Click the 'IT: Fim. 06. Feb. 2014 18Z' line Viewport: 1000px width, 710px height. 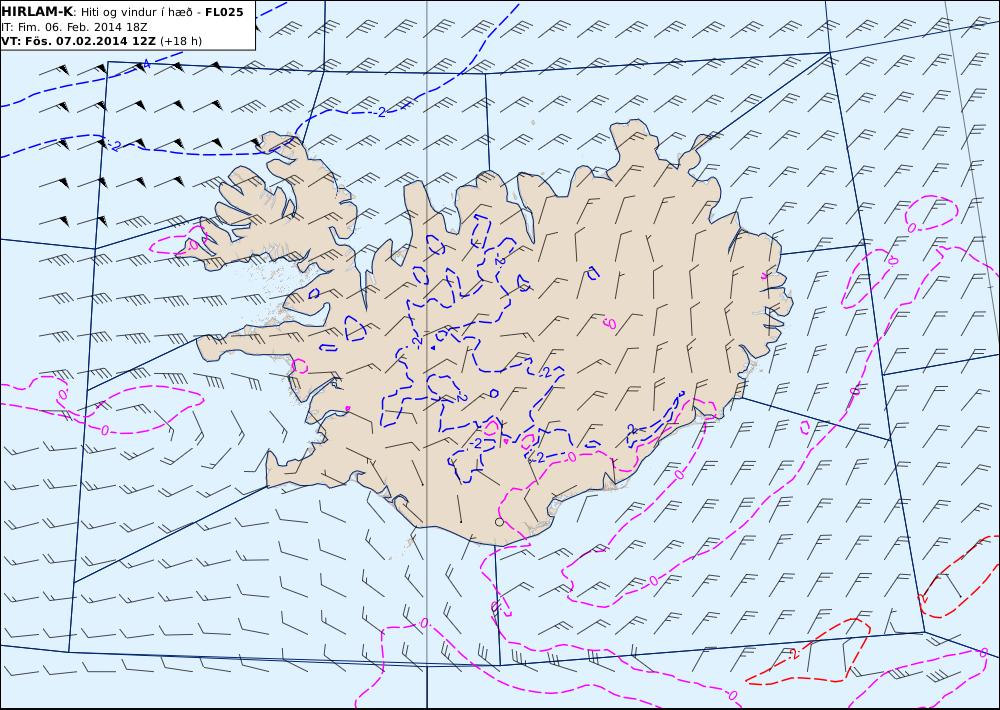75,27
